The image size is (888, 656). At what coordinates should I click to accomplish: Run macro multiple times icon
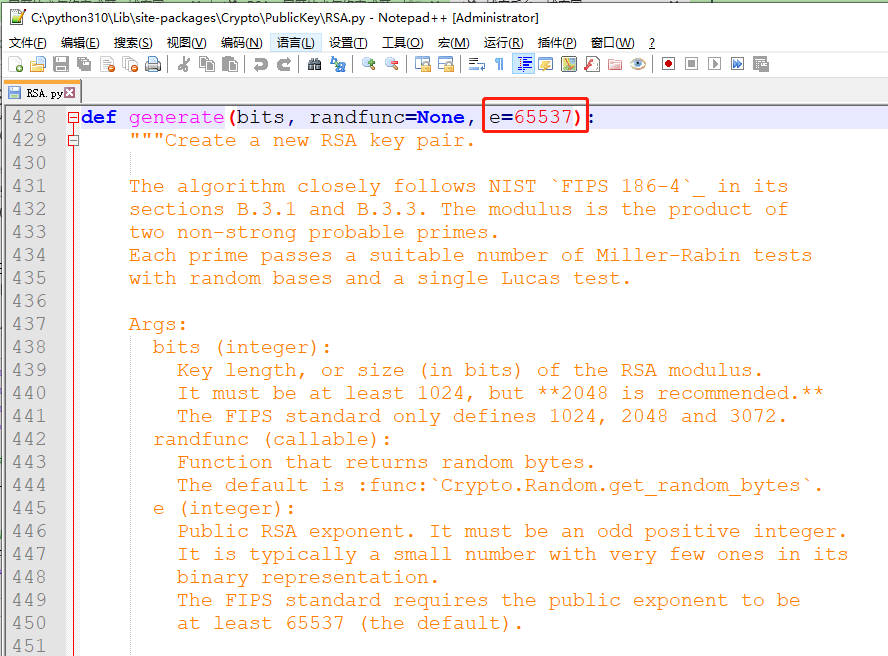click(737, 64)
